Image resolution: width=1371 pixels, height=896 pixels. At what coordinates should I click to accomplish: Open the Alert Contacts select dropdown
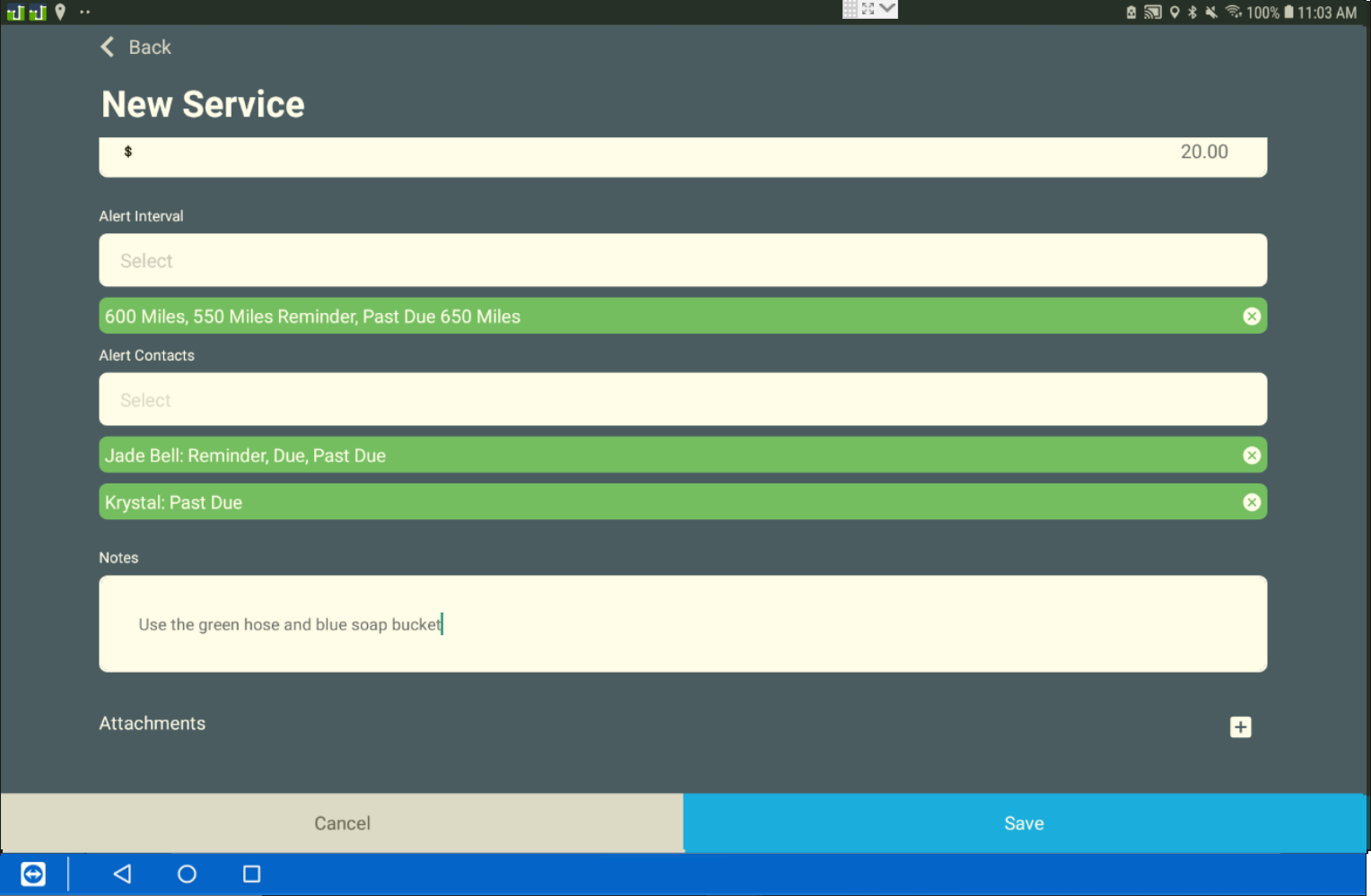682,400
